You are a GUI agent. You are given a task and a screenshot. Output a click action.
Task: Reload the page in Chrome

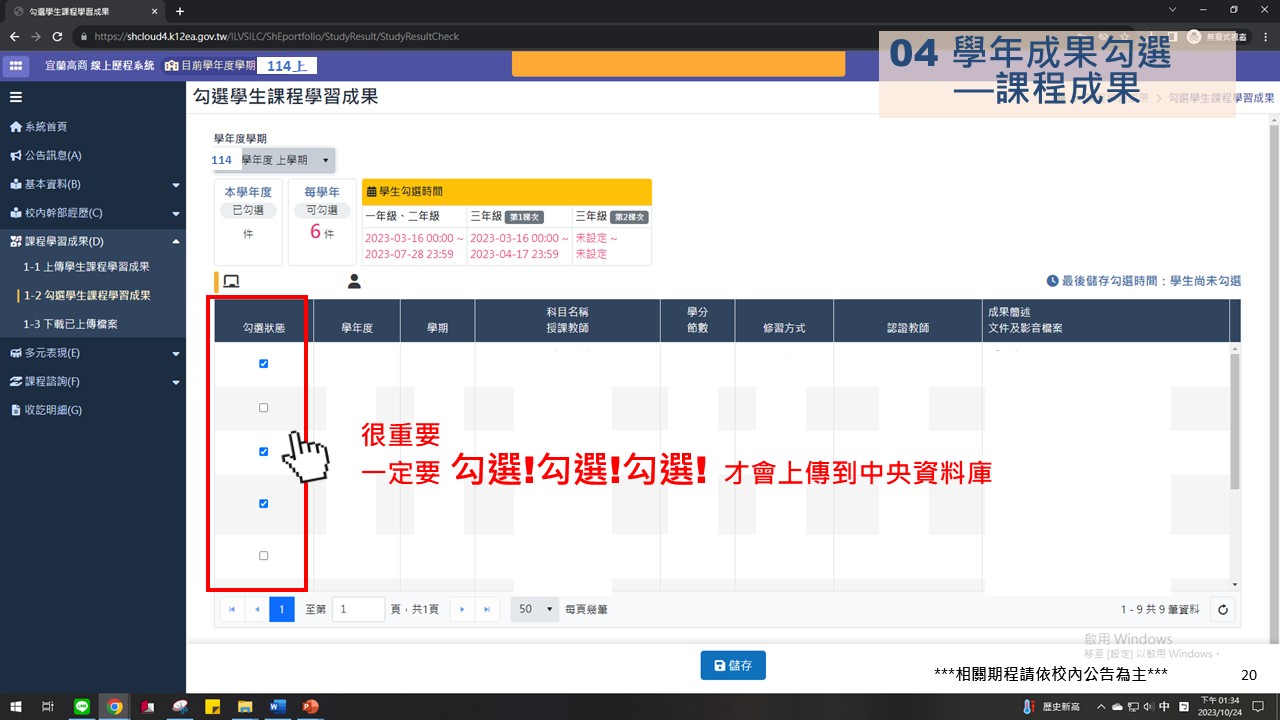tap(58, 36)
